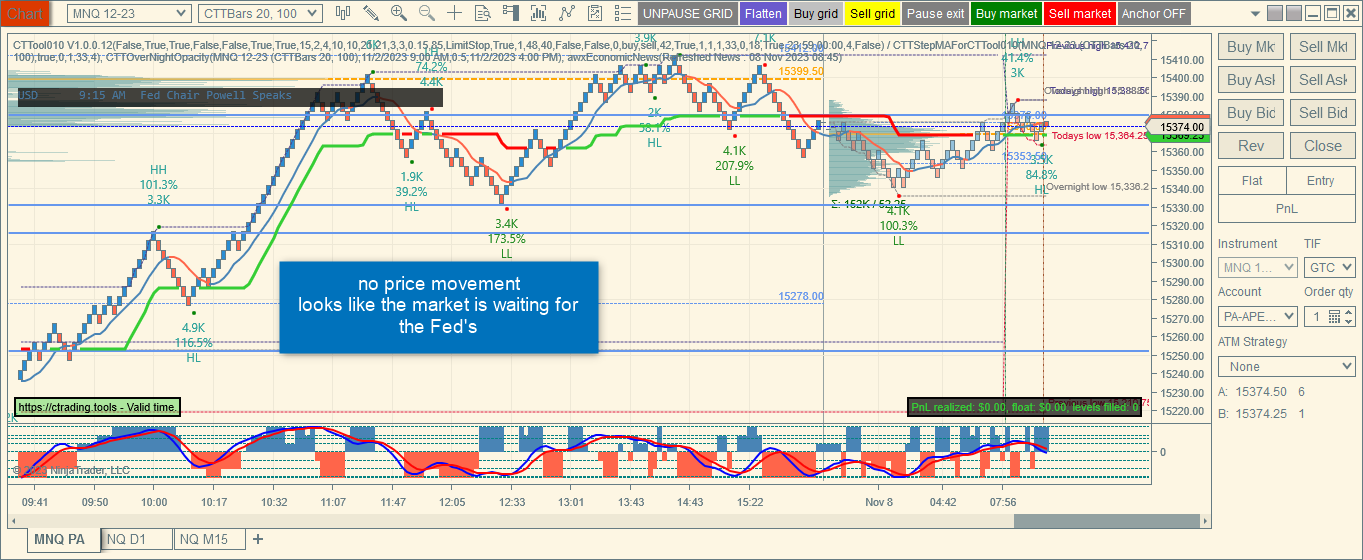Open the trade performance icon in toolbar
Screen dimensions: 1363x560
click(595, 13)
